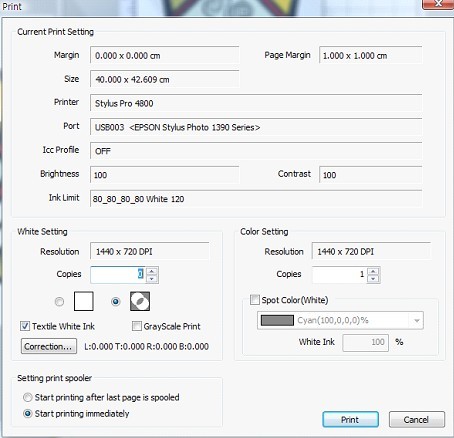Increase White Setting copies with up arrow
The height and width of the screenshot is (438, 454).
152,271
